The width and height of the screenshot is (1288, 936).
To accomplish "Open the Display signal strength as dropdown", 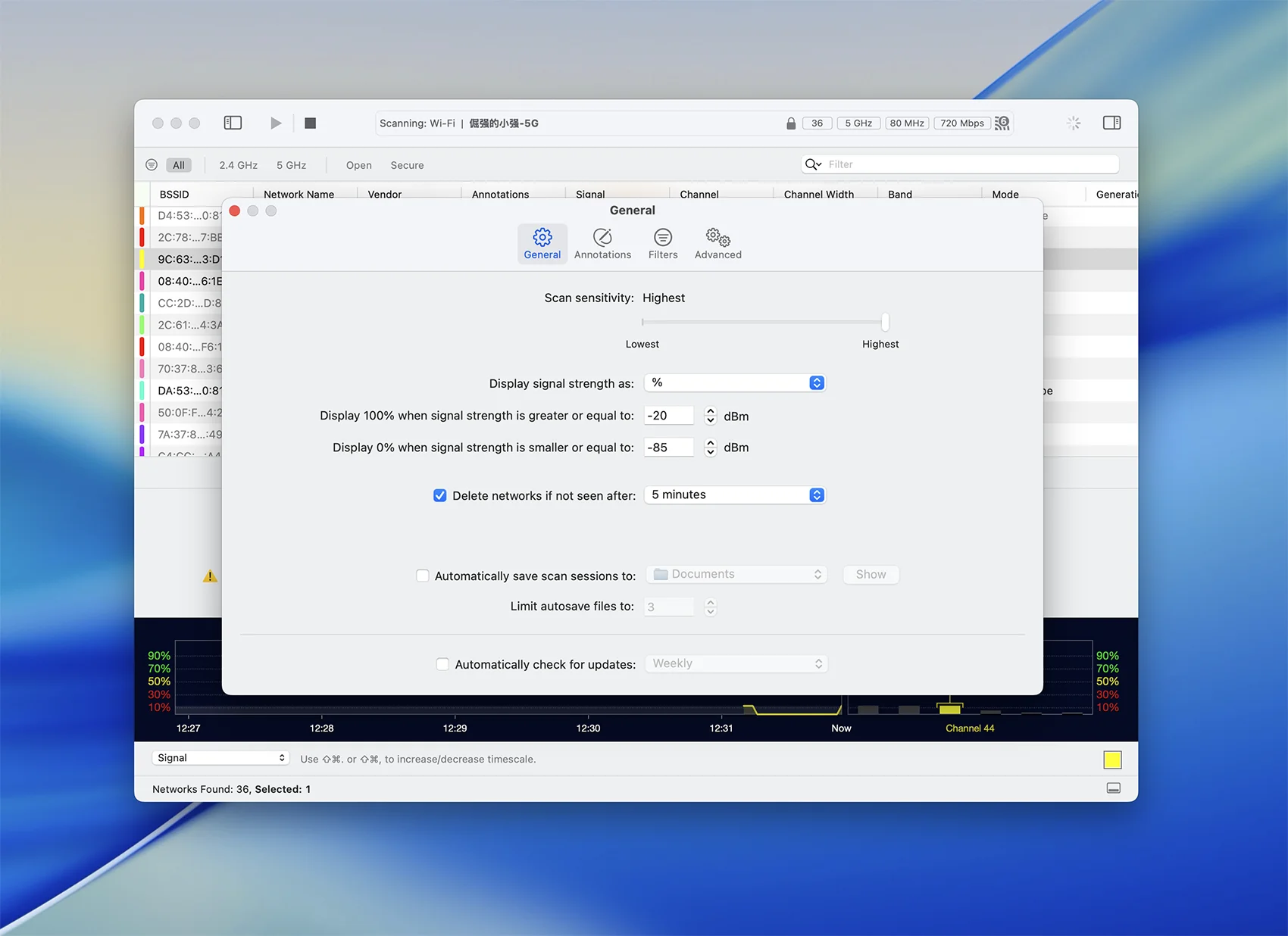I will (734, 383).
